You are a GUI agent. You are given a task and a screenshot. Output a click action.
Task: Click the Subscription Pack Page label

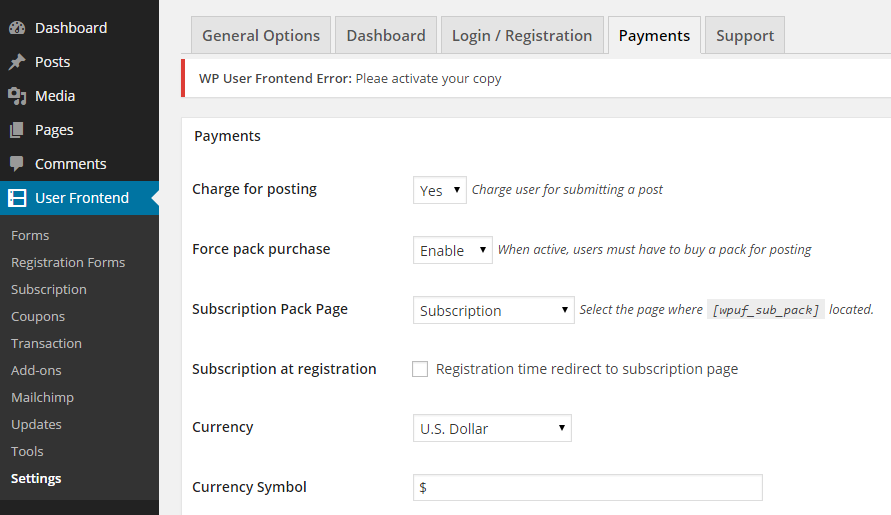coord(270,309)
